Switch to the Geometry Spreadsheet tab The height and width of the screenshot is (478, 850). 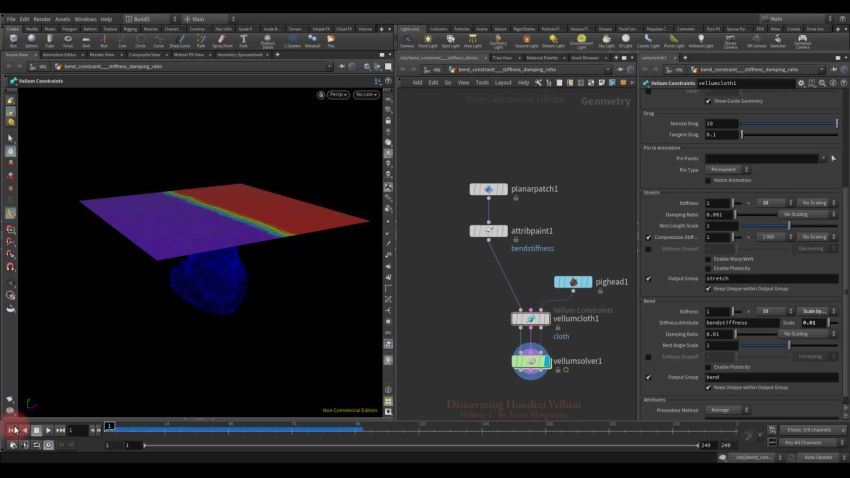coord(240,55)
